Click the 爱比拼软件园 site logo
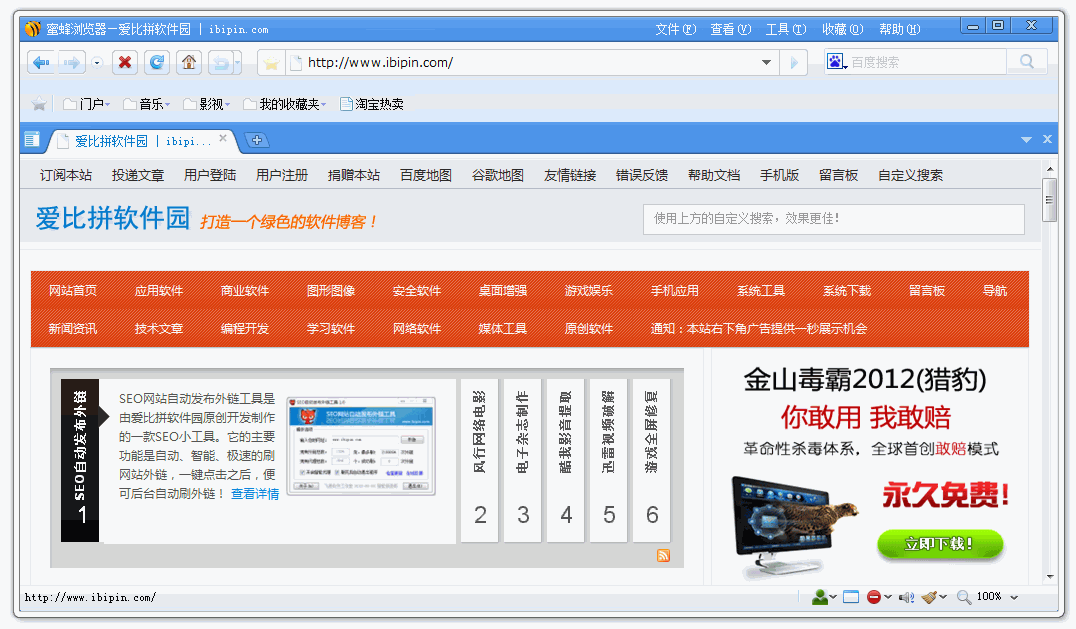 (113, 218)
